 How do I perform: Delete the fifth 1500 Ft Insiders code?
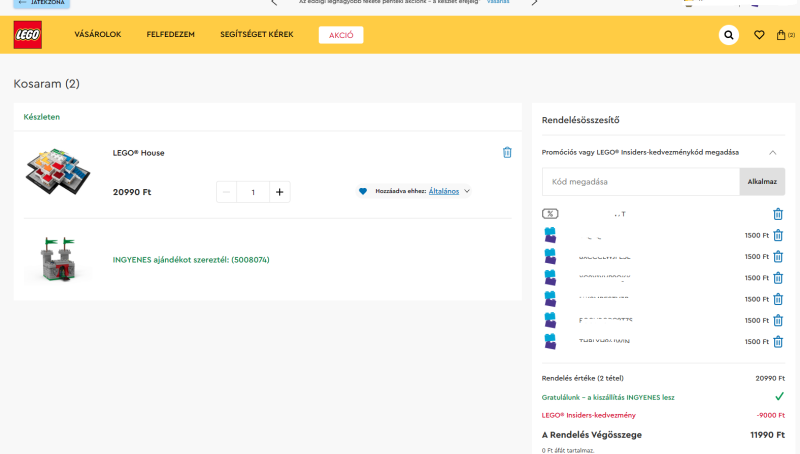click(x=778, y=320)
